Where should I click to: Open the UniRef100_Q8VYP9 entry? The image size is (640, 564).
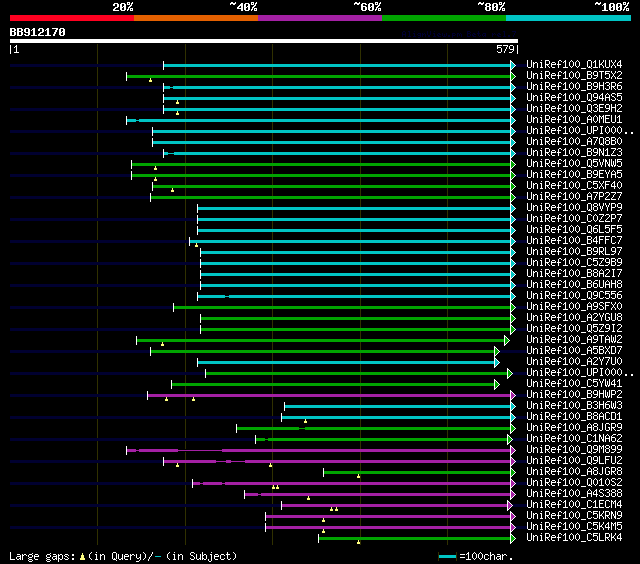click(574, 208)
